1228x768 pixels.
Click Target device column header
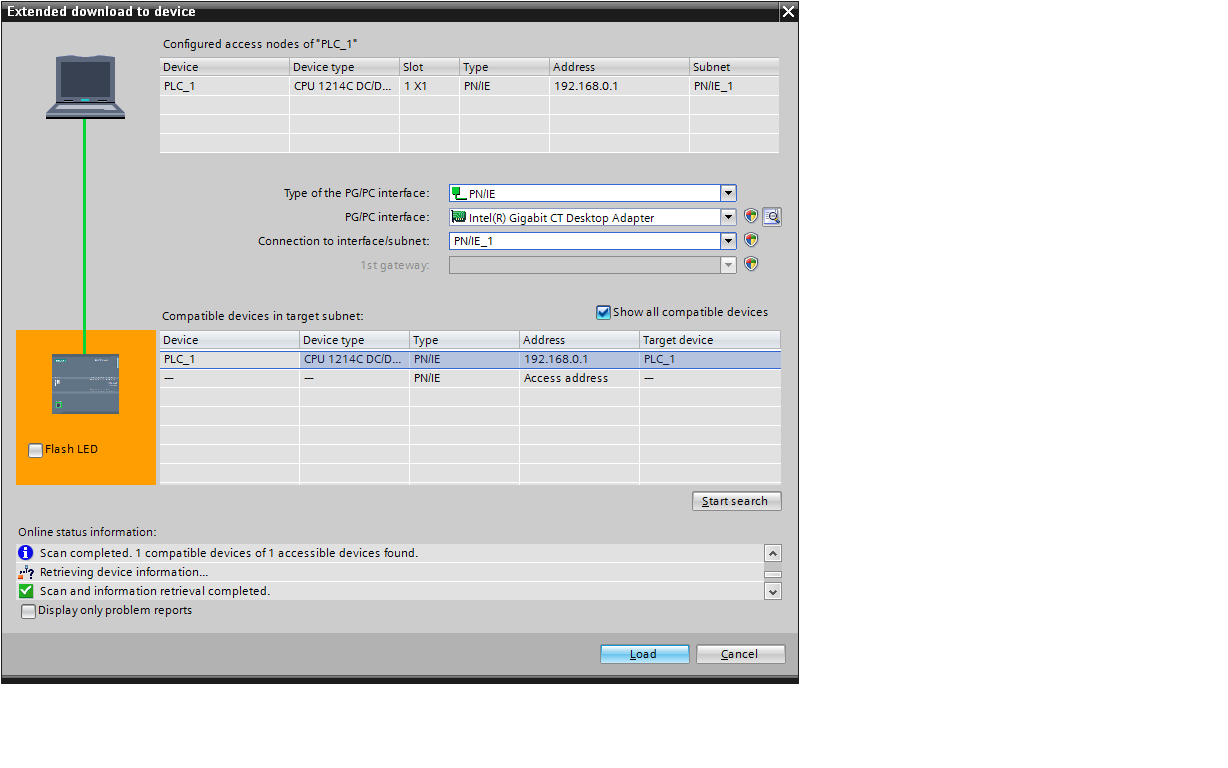(x=710, y=340)
